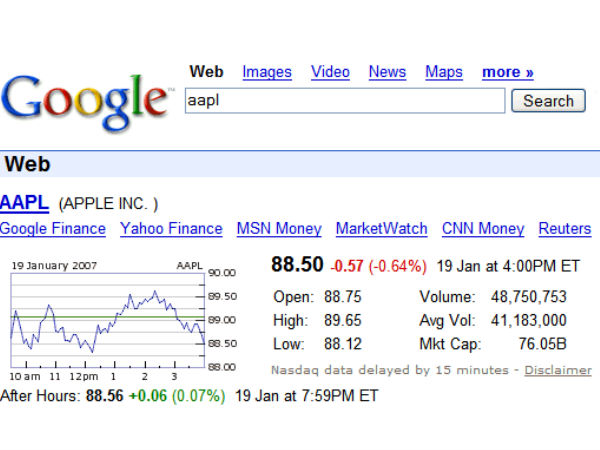Image resolution: width=600 pixels, height=450 pixels.
Task: Visit the Yahoo Finance link
Action: (x=171, y=229)
